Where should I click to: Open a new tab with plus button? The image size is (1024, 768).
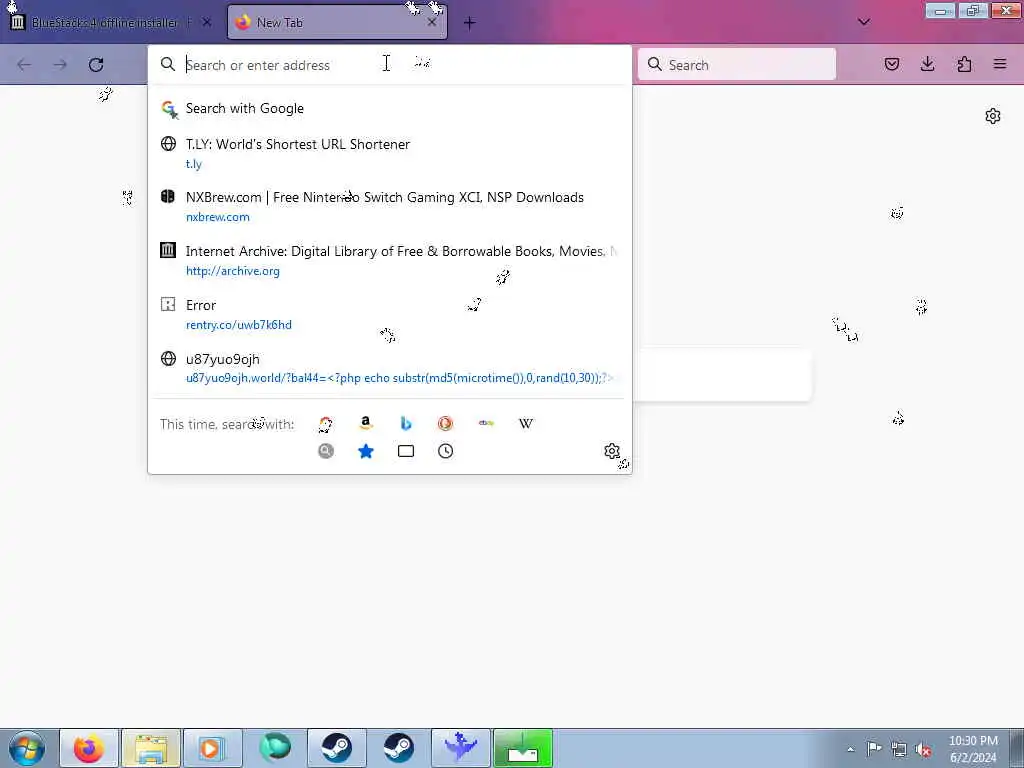[x=470, y=23]
